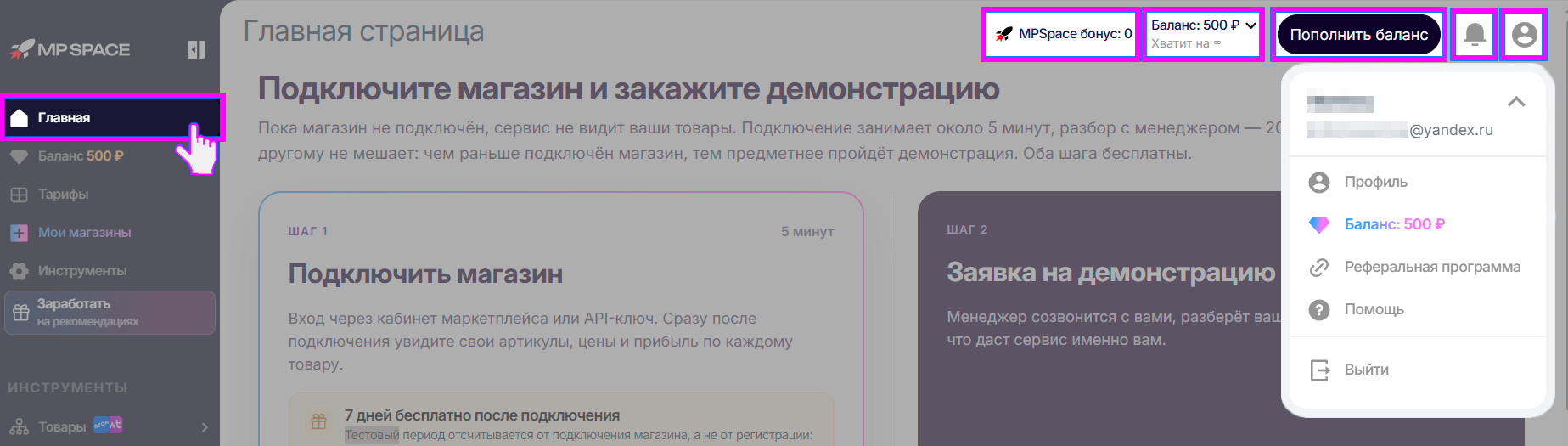1568x446 pixels.
Task: Click the ШАГ 1 label
Action: coord(307,231)
